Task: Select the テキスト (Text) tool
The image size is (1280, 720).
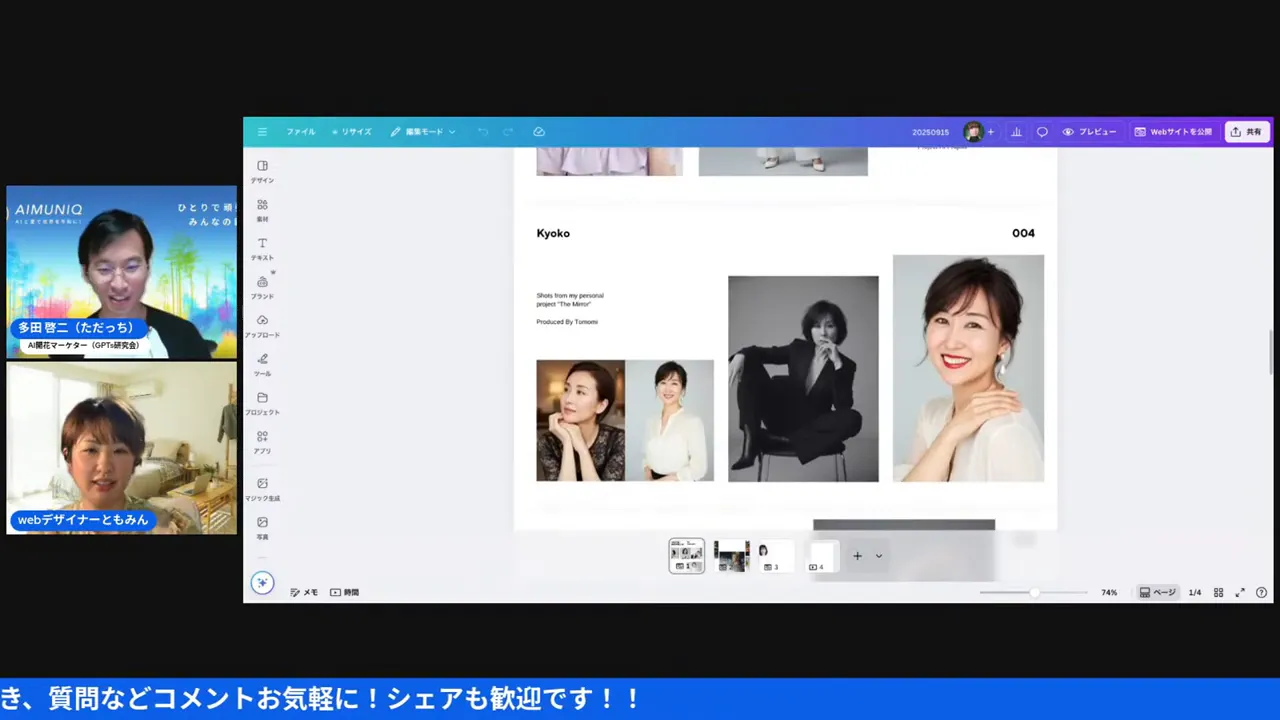Action: click(262, 248)
